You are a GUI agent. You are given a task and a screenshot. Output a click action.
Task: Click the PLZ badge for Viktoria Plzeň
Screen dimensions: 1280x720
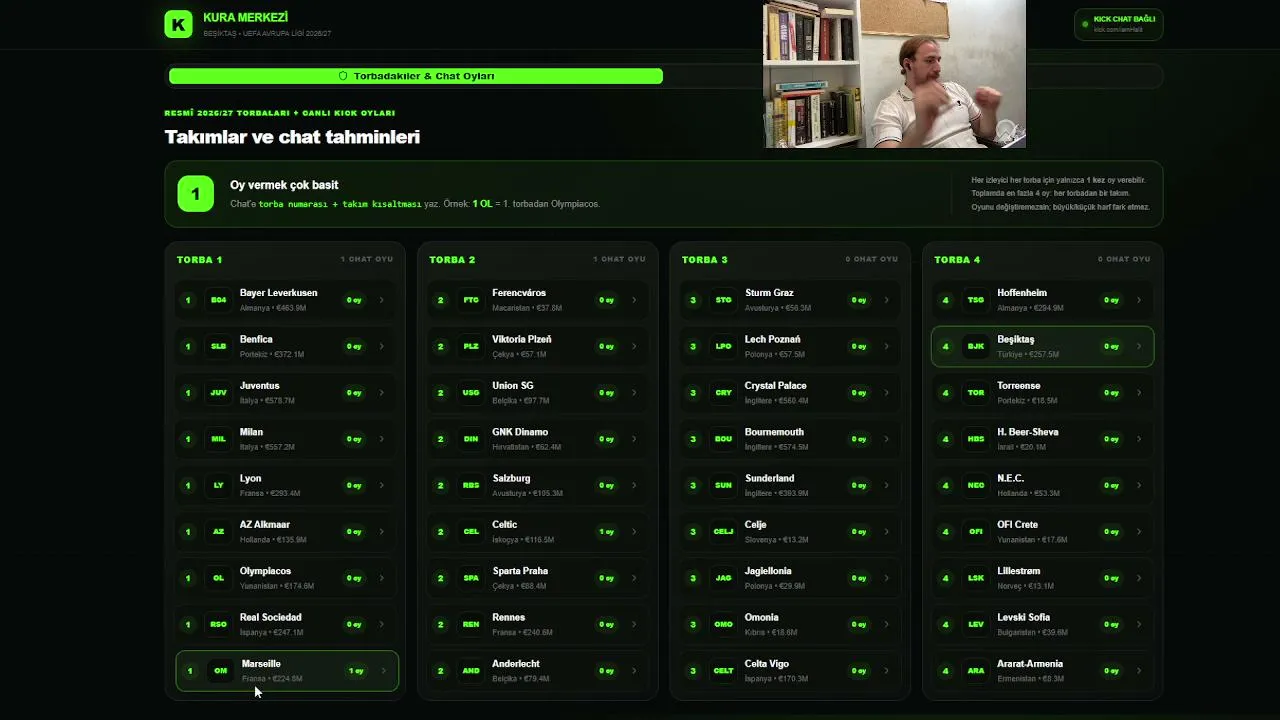pyautogui.click(x=471, y=346)
